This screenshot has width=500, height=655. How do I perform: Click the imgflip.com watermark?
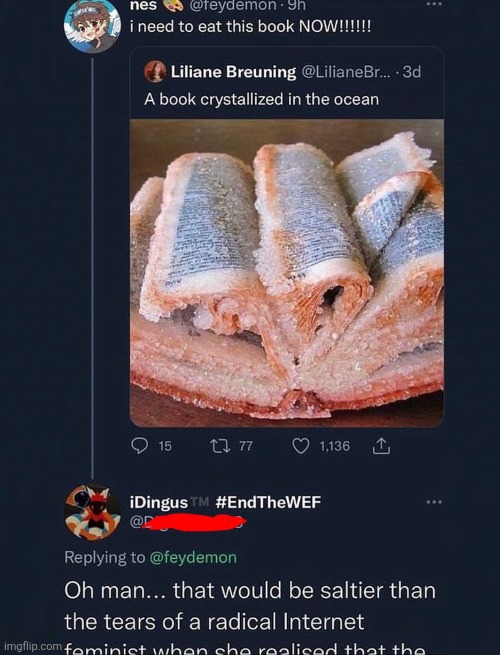tap(33, 646)
